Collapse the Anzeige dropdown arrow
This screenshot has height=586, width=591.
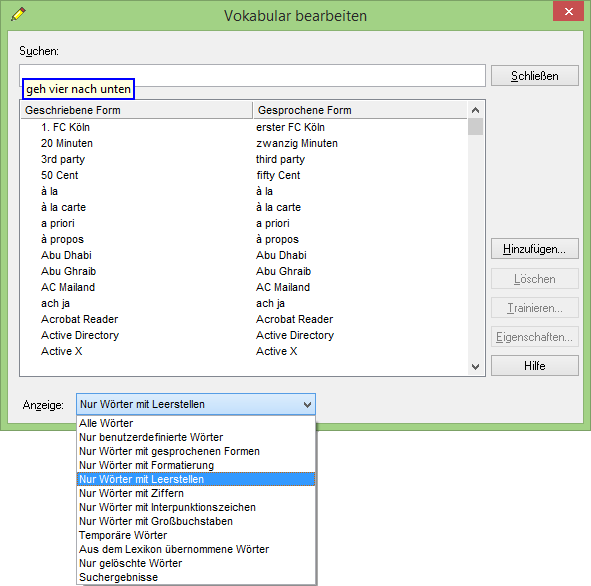(308, 405)
